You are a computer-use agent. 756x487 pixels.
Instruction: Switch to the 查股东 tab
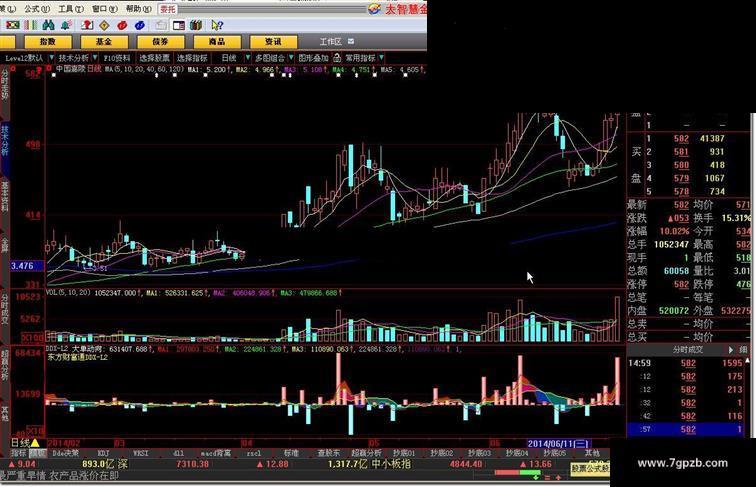[x=329, y=453]
